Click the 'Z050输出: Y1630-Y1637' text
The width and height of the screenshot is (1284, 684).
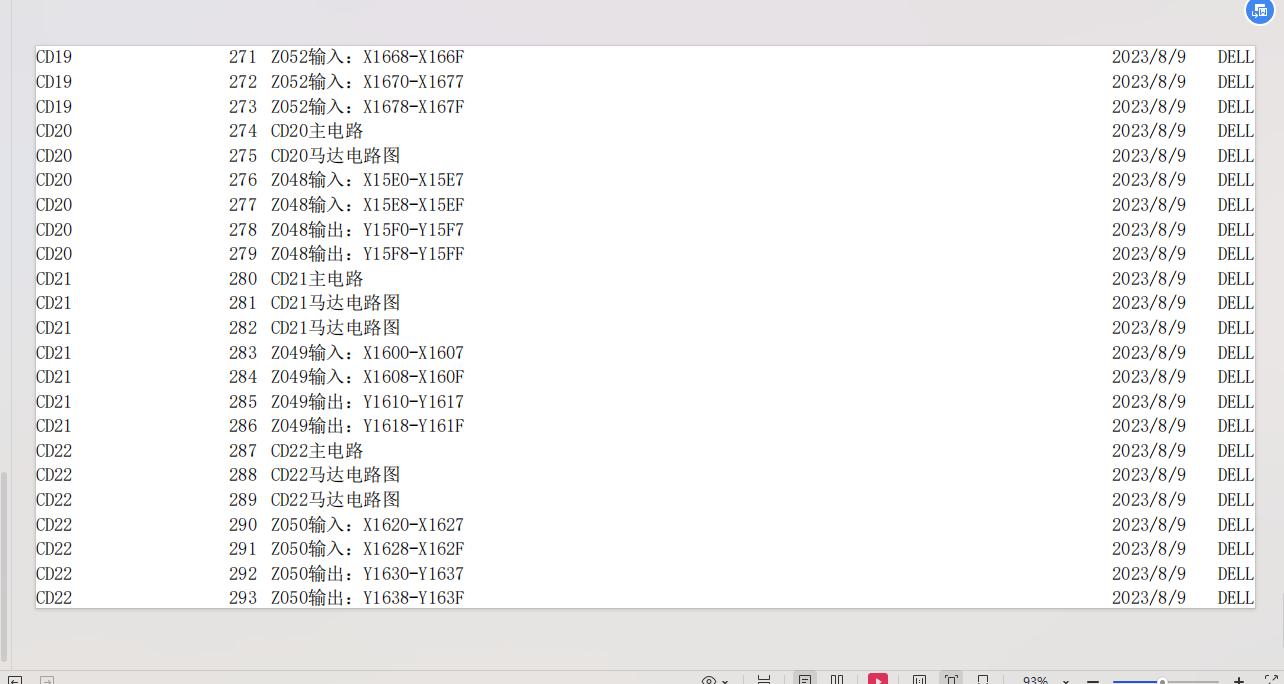pos(367,574)
